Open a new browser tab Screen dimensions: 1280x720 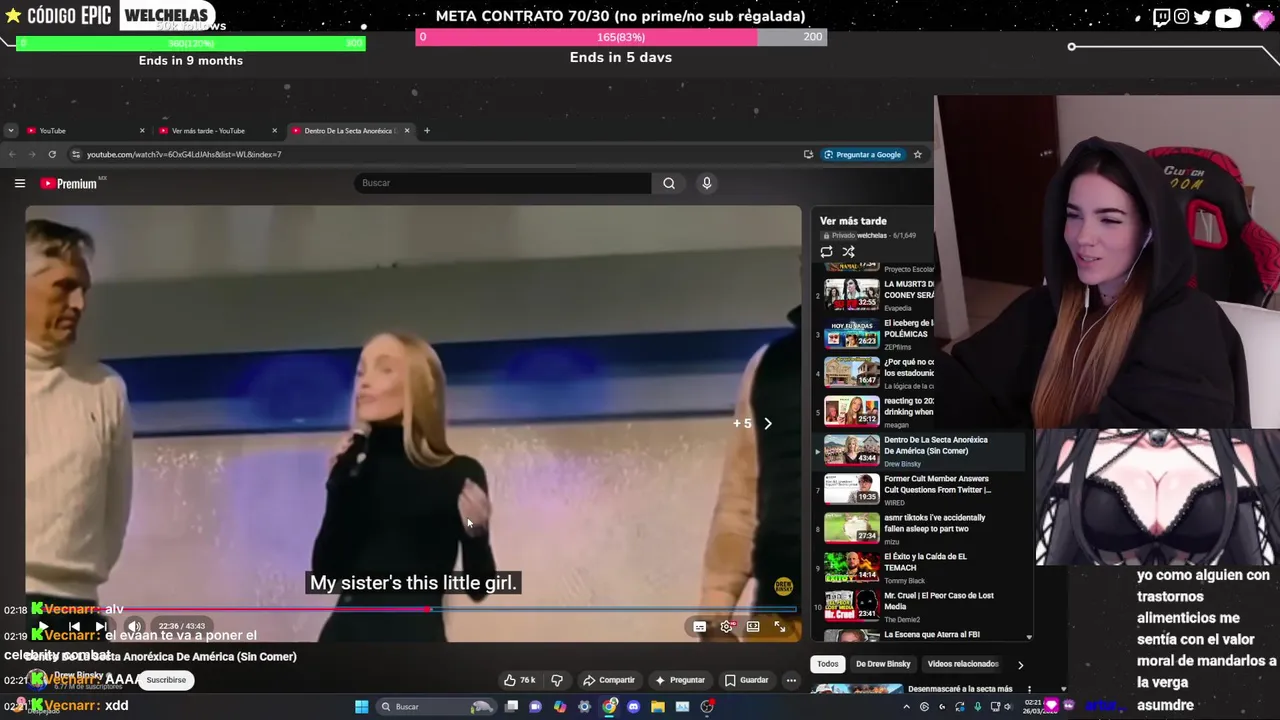point(426,131)
